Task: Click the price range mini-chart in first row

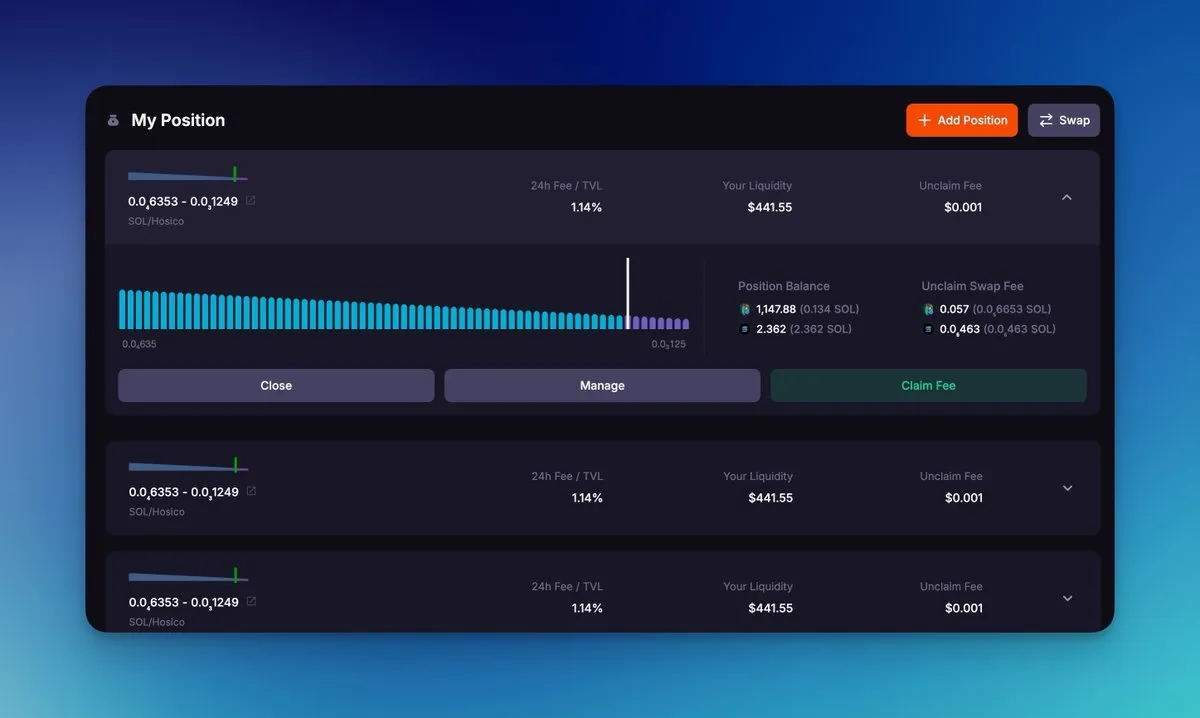Action: [188, 176]
